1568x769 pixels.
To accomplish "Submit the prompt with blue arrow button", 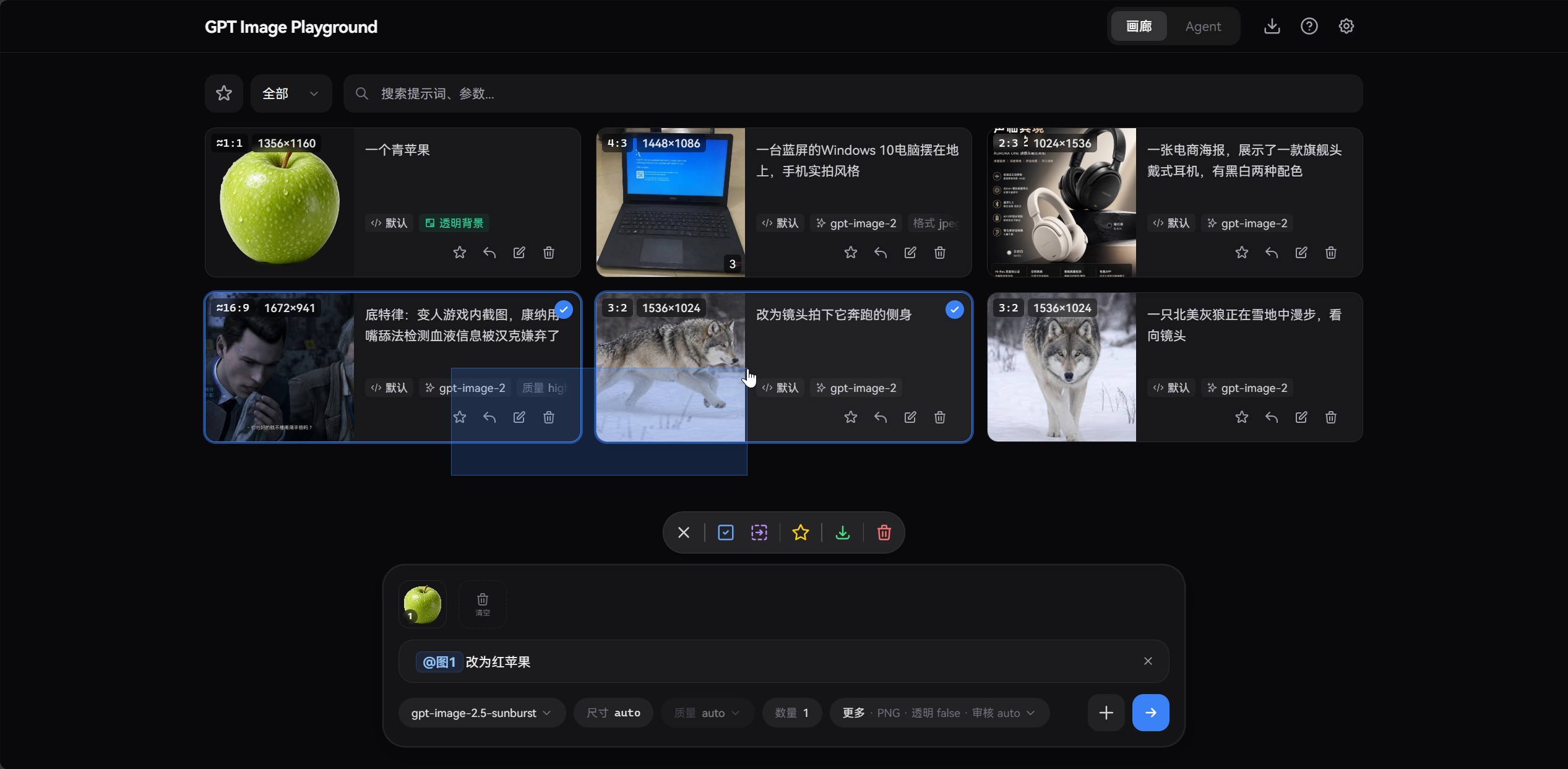I will (x=1151, y=713).
